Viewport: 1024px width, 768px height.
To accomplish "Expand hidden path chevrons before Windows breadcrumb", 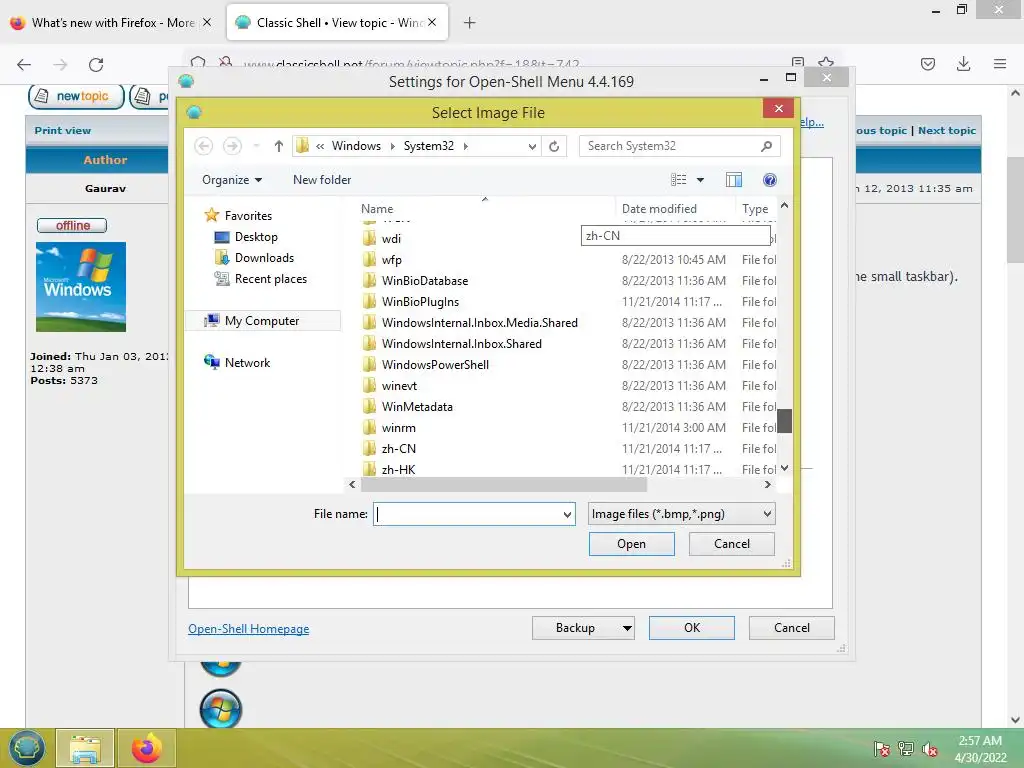I will (x=320, y=146).
